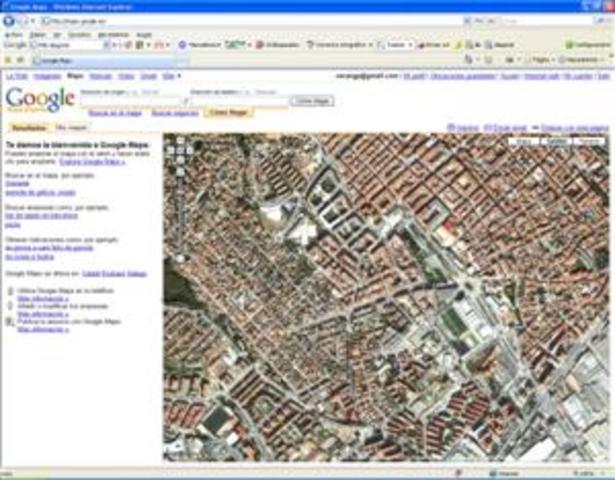Click the Granada example search link
Screen dimensions: 615x480
click(17, 184)
